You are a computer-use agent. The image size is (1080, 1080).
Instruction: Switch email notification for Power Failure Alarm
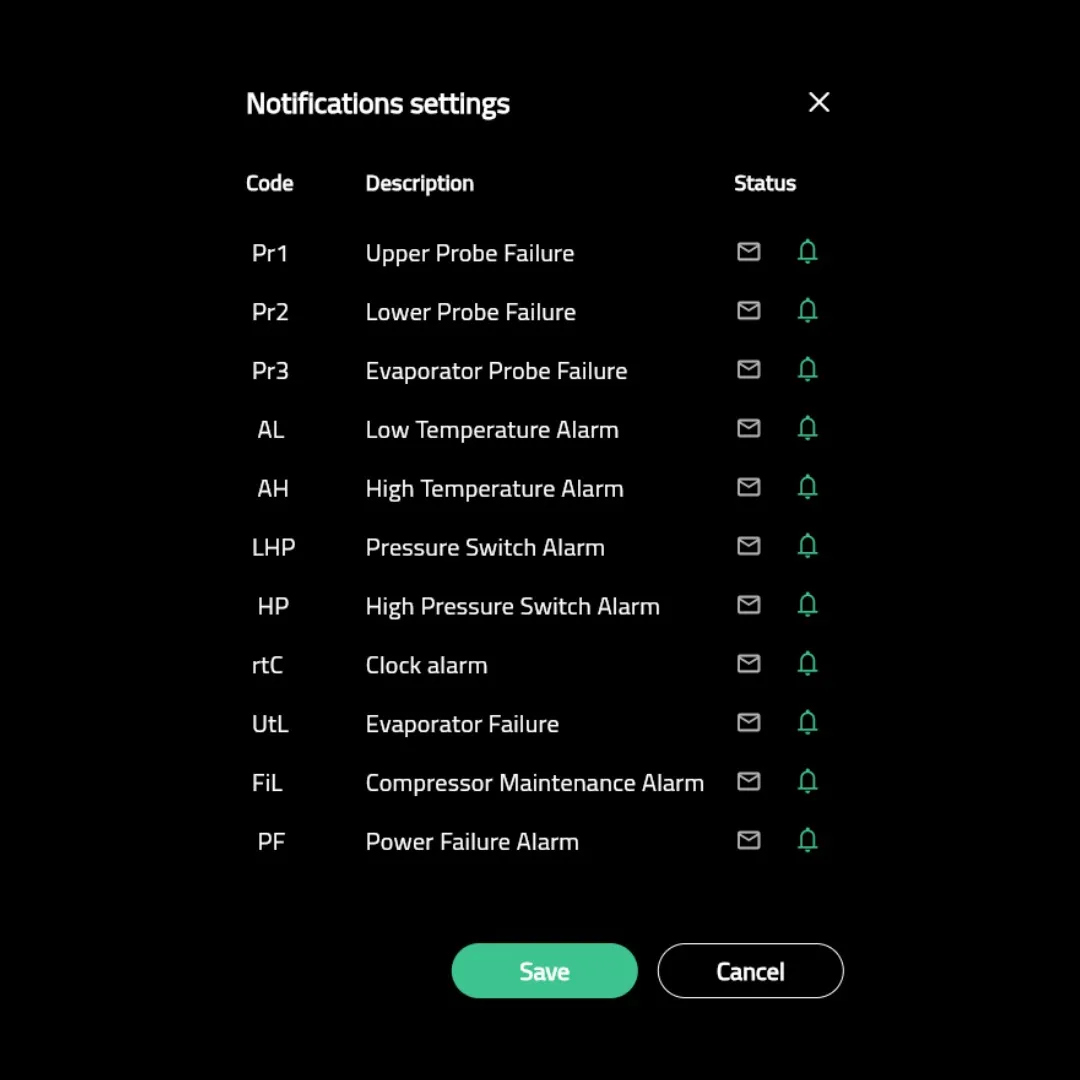point(748,841)
